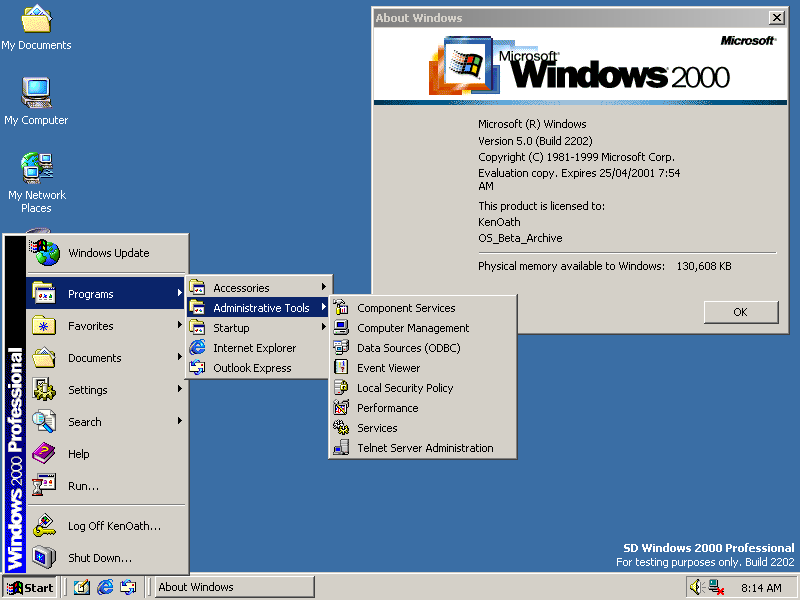Choose Windows Update in Start menu
The width and height of the screenshot is (800, 600).
click(106, 253)
